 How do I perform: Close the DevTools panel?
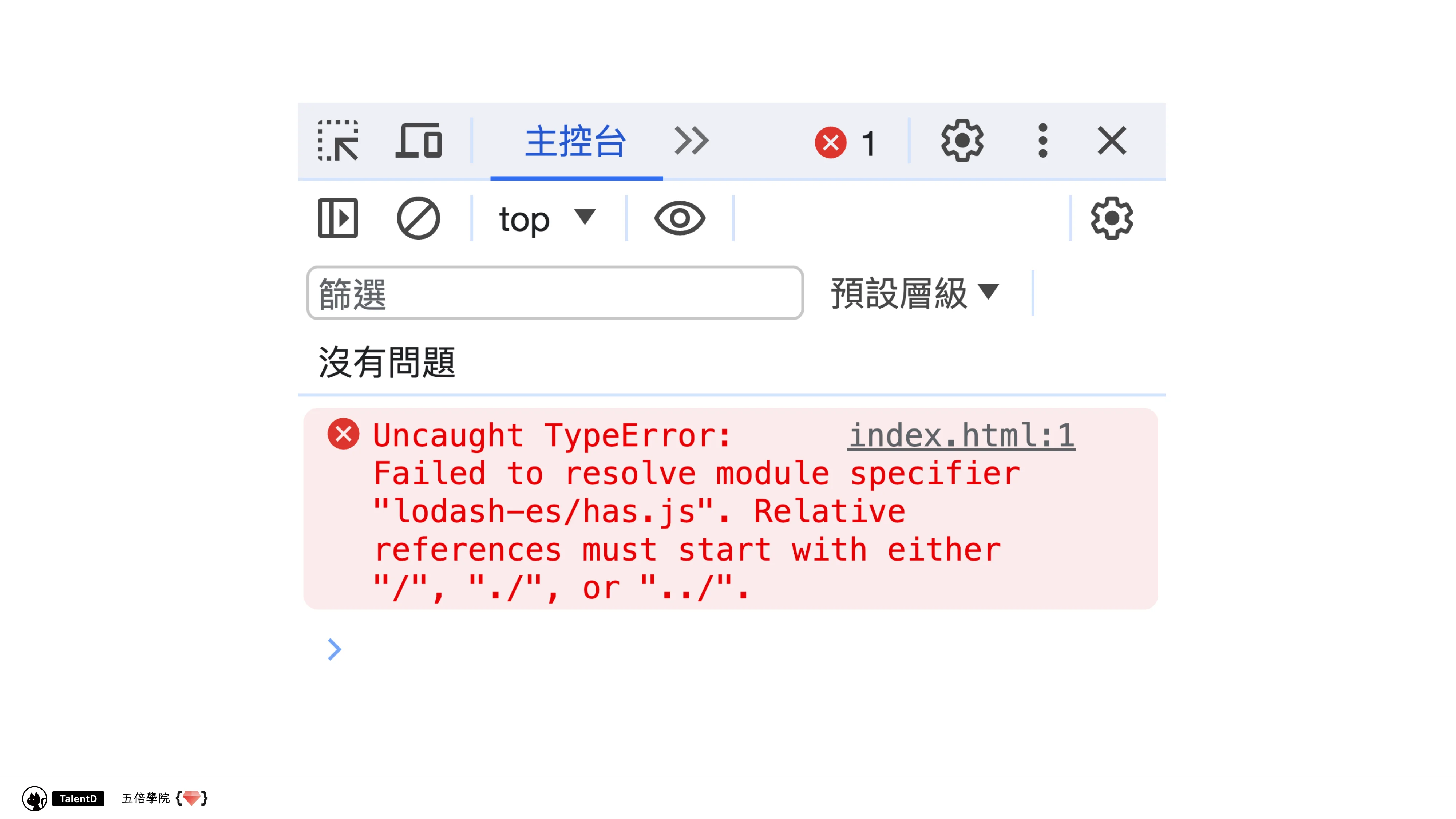[1111, 141]
